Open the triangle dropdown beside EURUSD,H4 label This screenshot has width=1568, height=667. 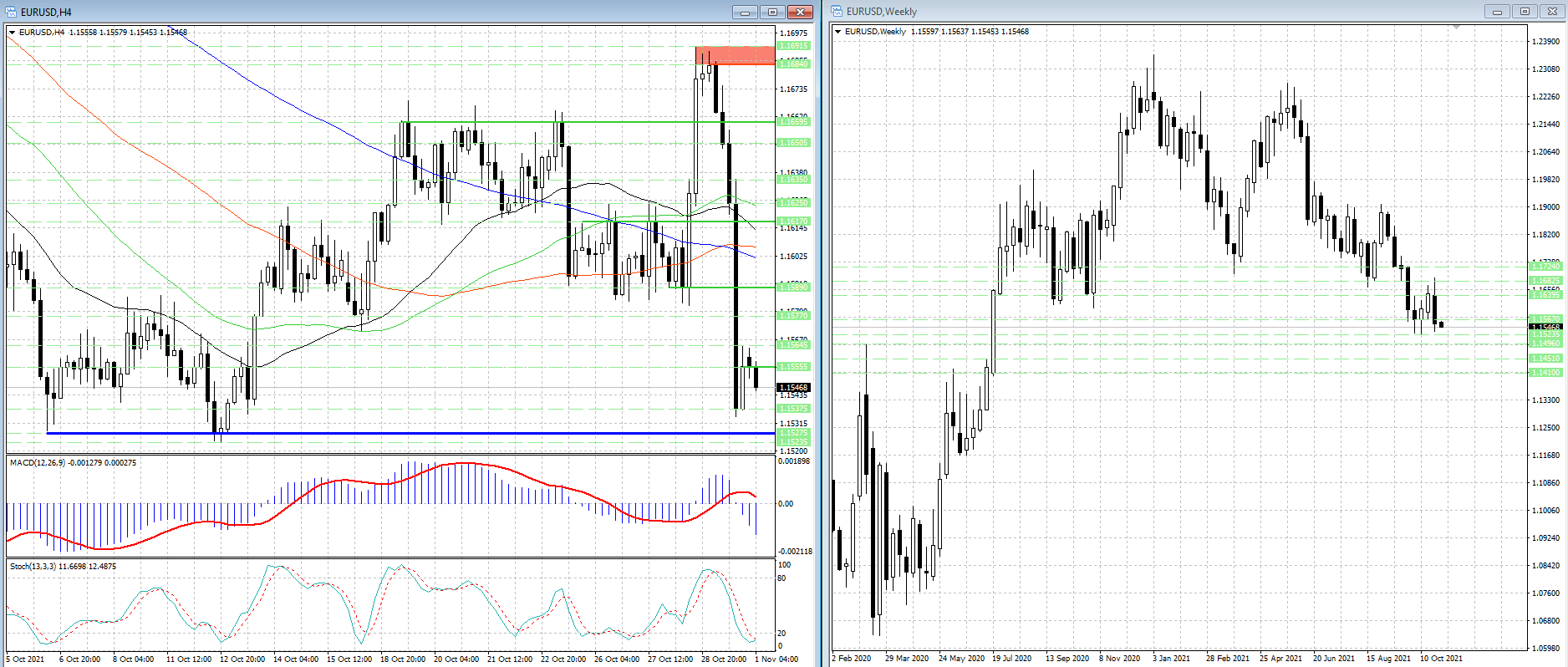[x=12, y=33]
